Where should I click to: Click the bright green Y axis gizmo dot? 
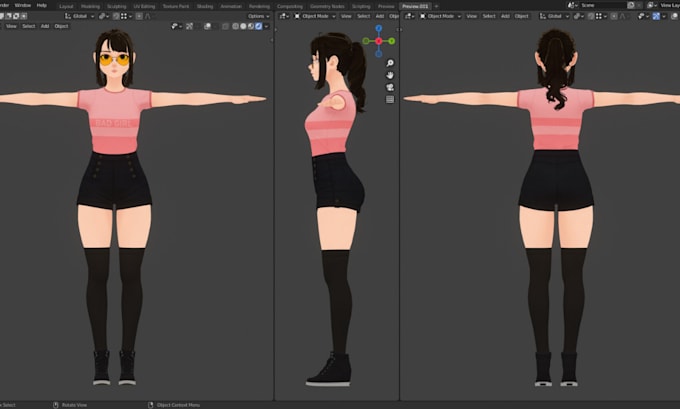[x=391, y=41]
